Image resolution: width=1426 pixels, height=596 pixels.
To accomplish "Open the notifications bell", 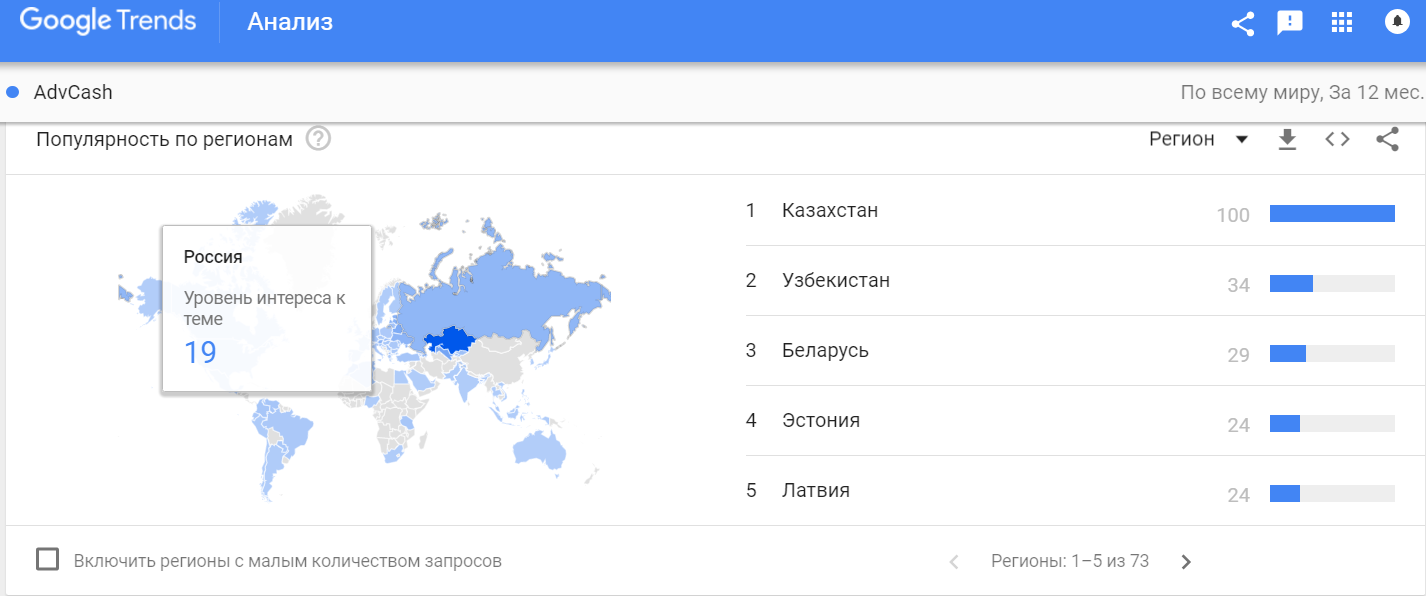I will coord(1397,22).
